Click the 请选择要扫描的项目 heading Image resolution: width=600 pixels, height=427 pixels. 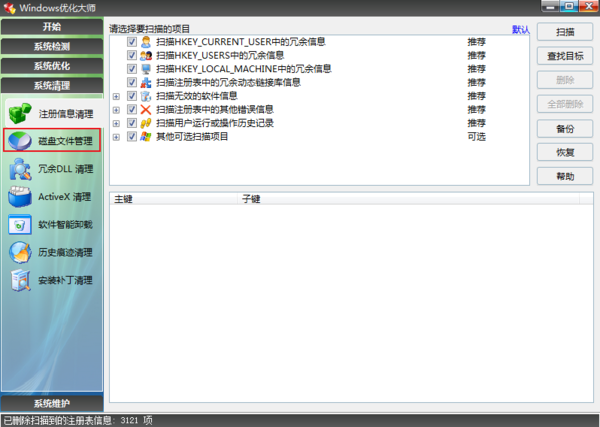pyautogui.click(x=150, y=29)
